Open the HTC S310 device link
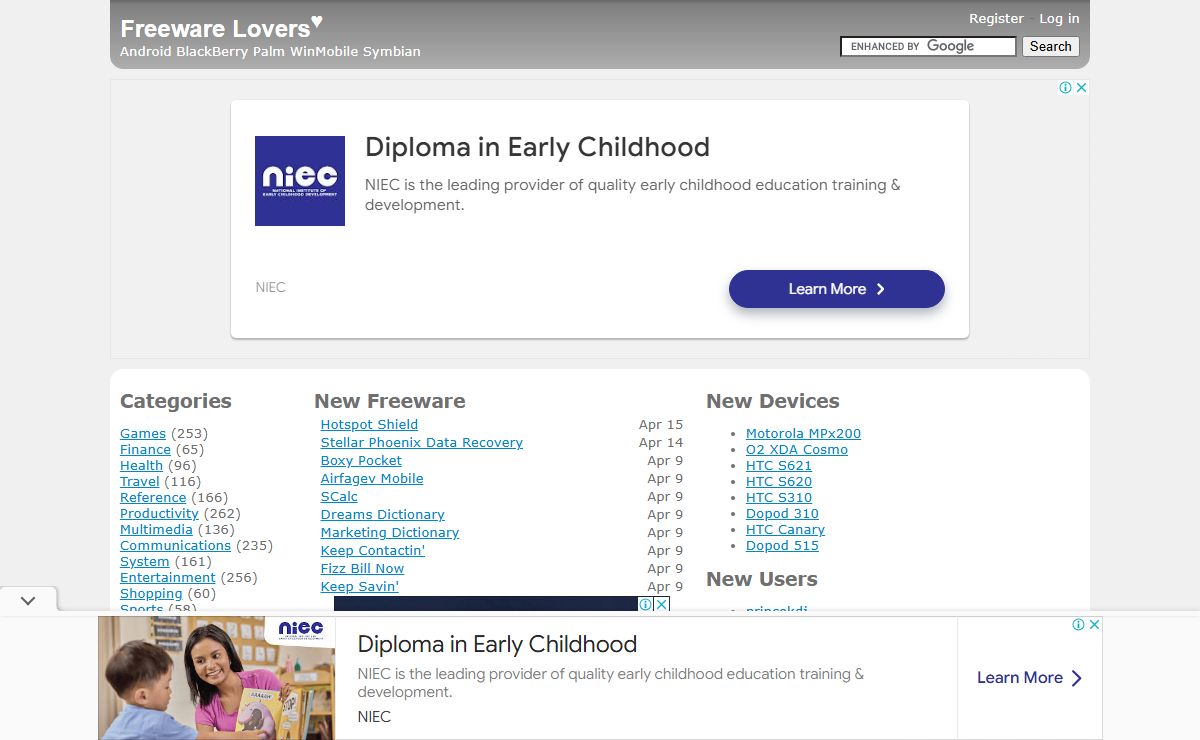The image size is (1200, 740). click(779, 497)
